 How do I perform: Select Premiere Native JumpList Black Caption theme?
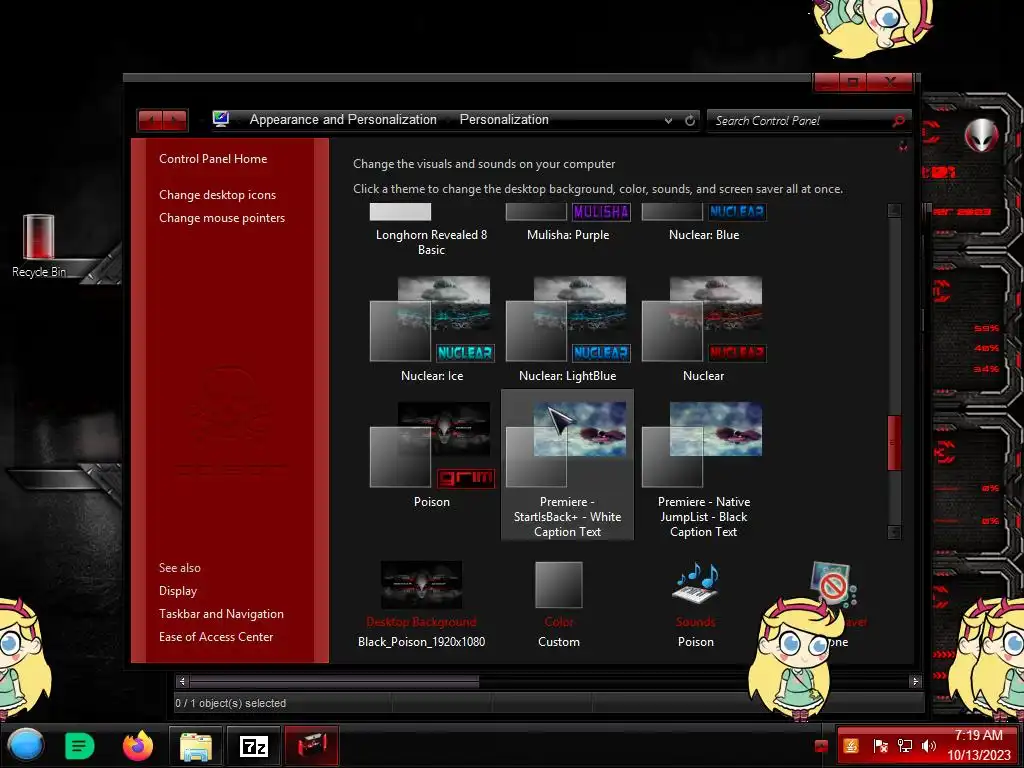703,469
